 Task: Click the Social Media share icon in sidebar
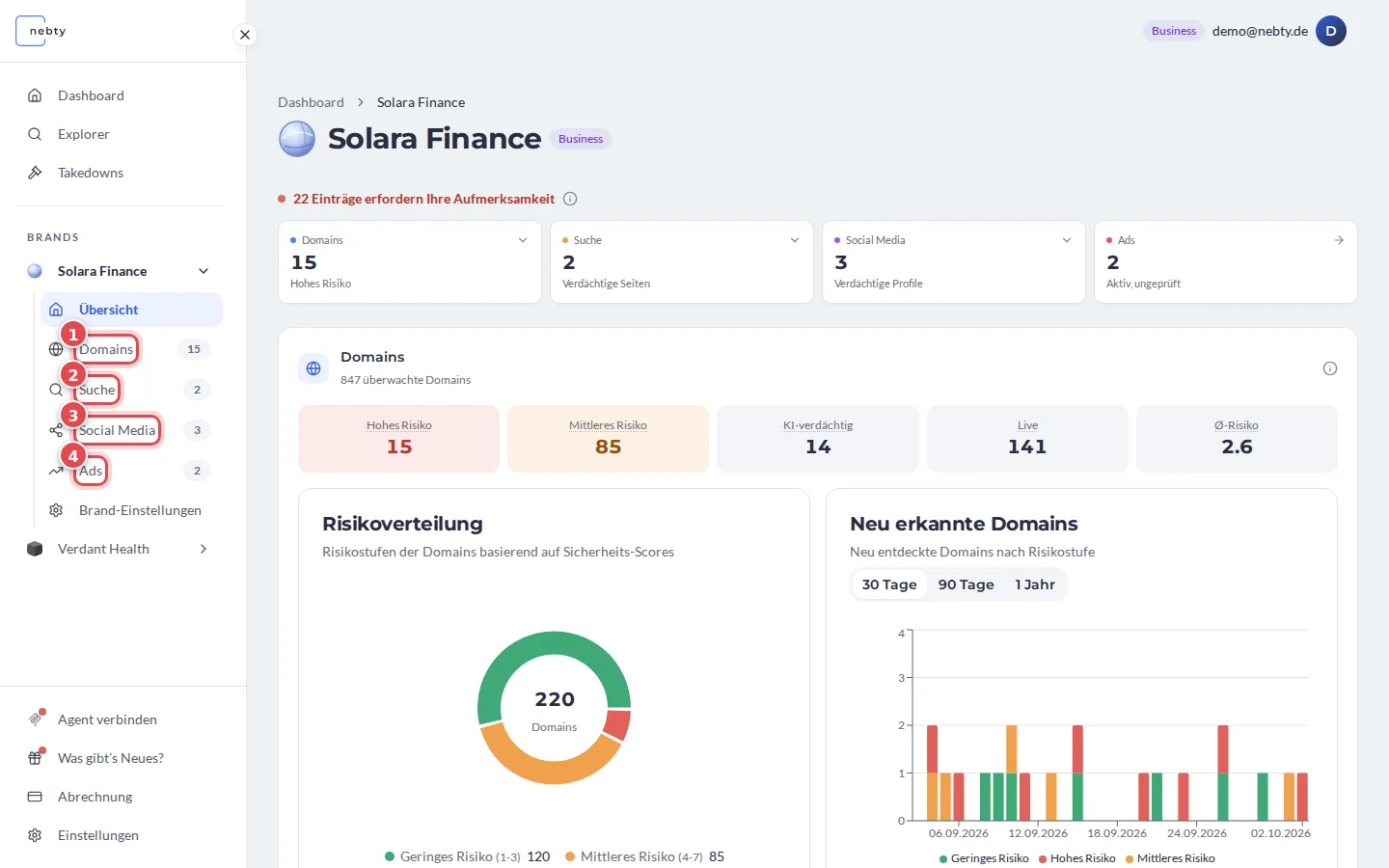[56, 430]
